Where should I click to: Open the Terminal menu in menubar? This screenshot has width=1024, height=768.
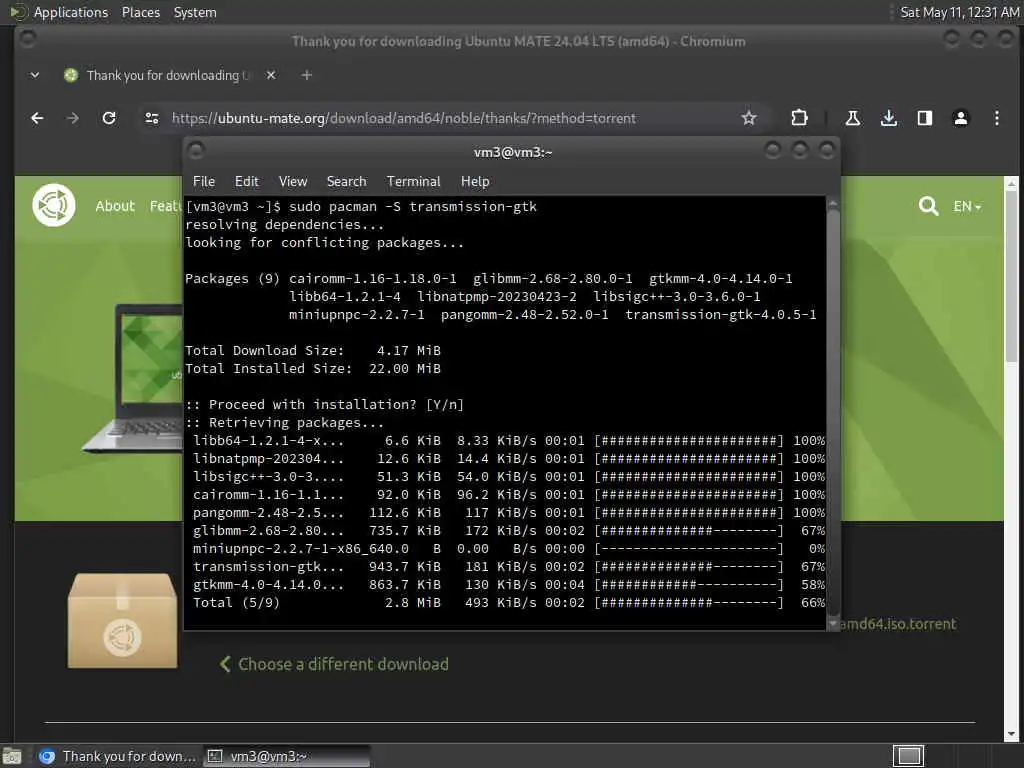(413, 181)
